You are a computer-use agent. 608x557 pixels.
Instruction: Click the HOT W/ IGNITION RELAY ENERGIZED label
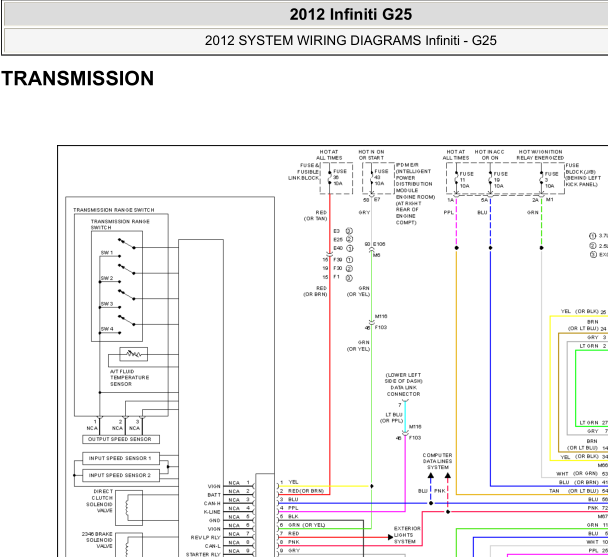click(x=541, y=155)
